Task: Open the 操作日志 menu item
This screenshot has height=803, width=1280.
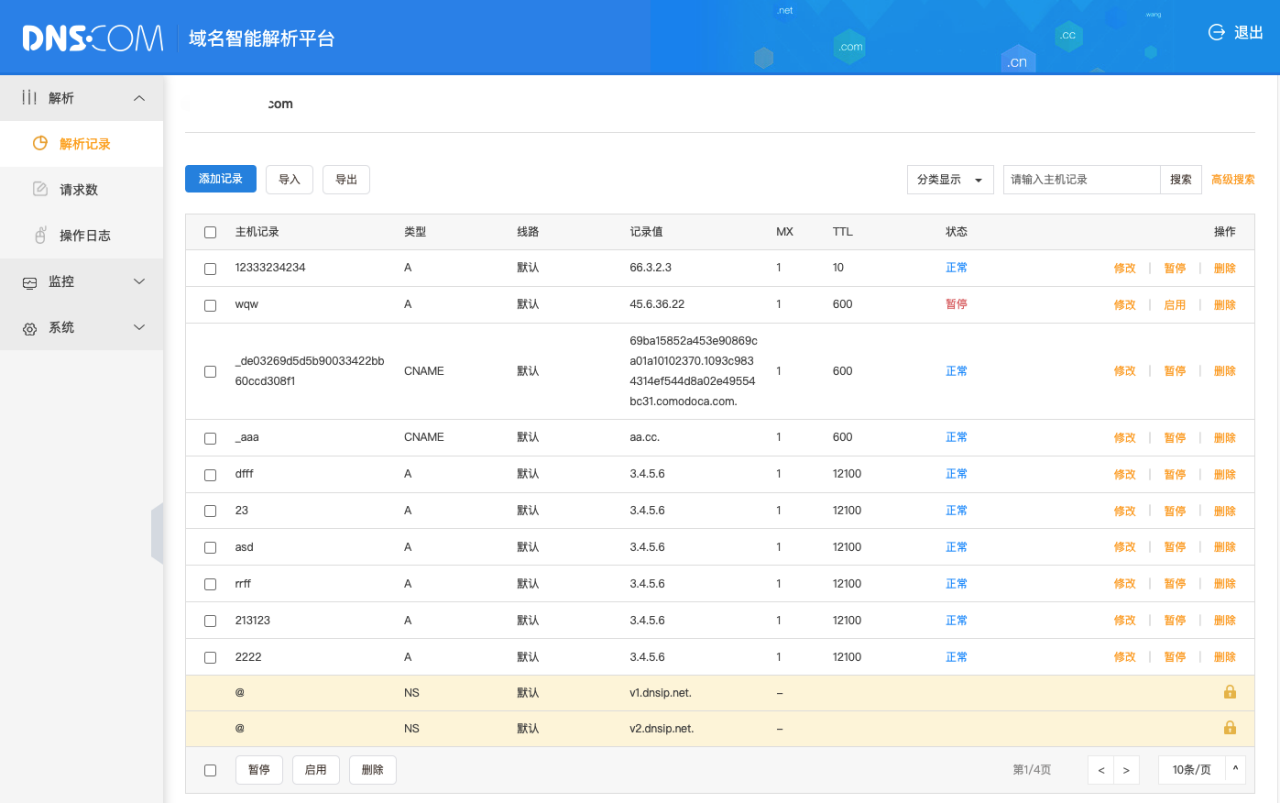Action: point(85,236)
